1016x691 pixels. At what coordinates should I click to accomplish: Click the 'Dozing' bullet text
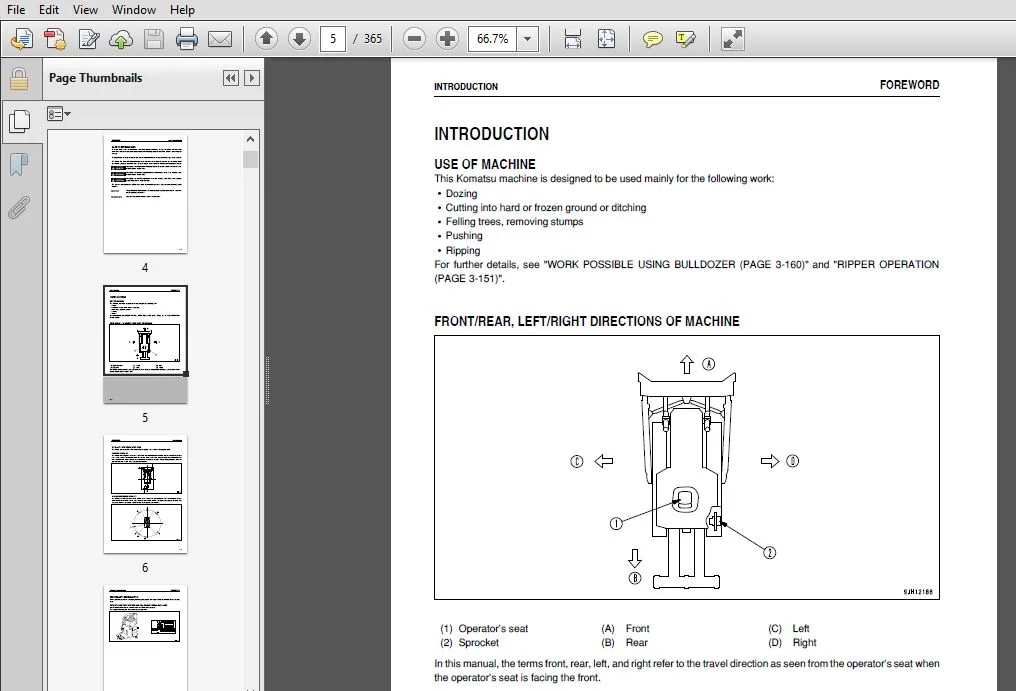click(x=461, y=193)
